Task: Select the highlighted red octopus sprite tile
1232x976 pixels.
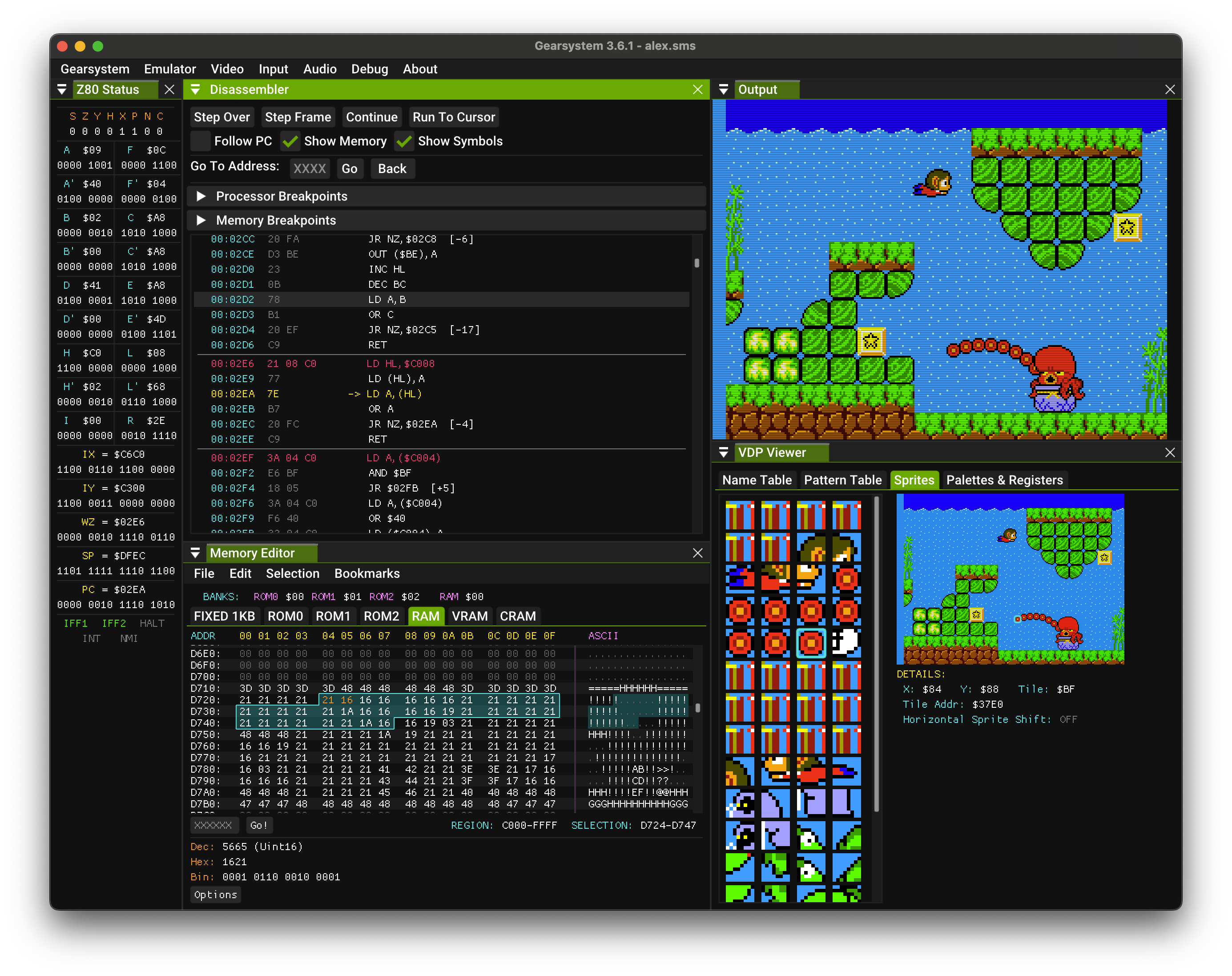Action: coord(810,643)
